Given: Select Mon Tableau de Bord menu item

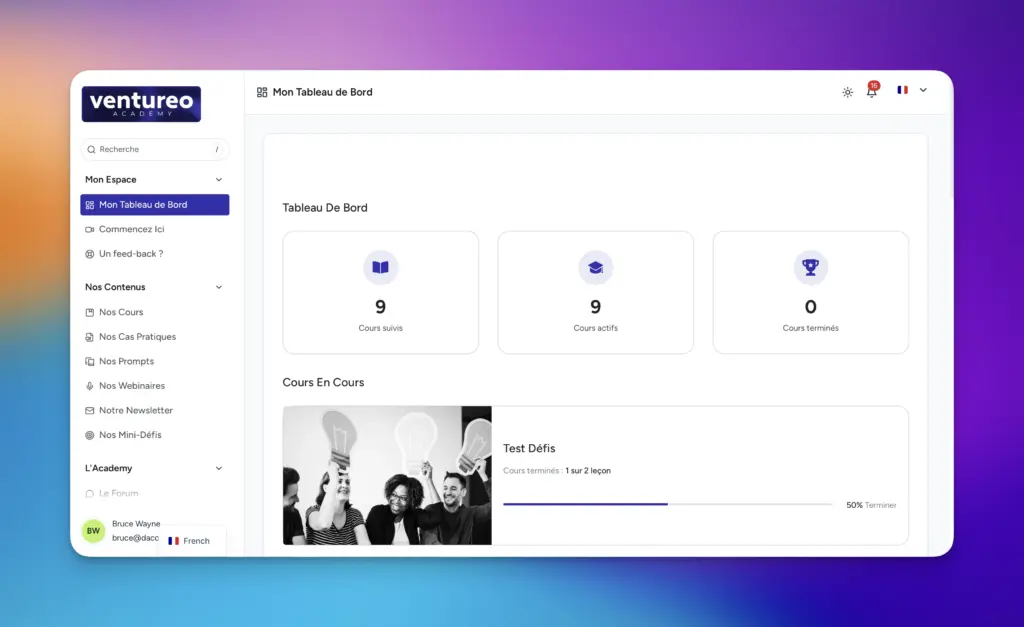Looking at the screenshot, I should click(x=155, y=205).
